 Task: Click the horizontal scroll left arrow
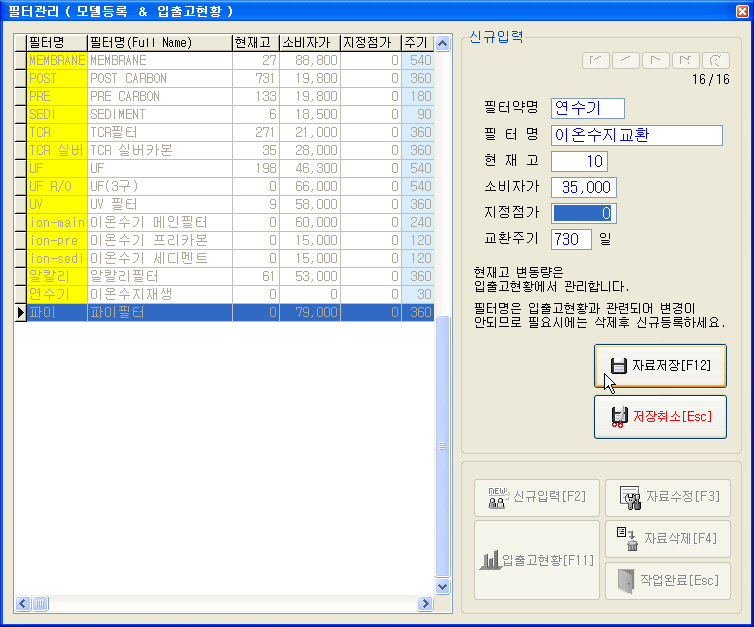click(x=23, y=603)
